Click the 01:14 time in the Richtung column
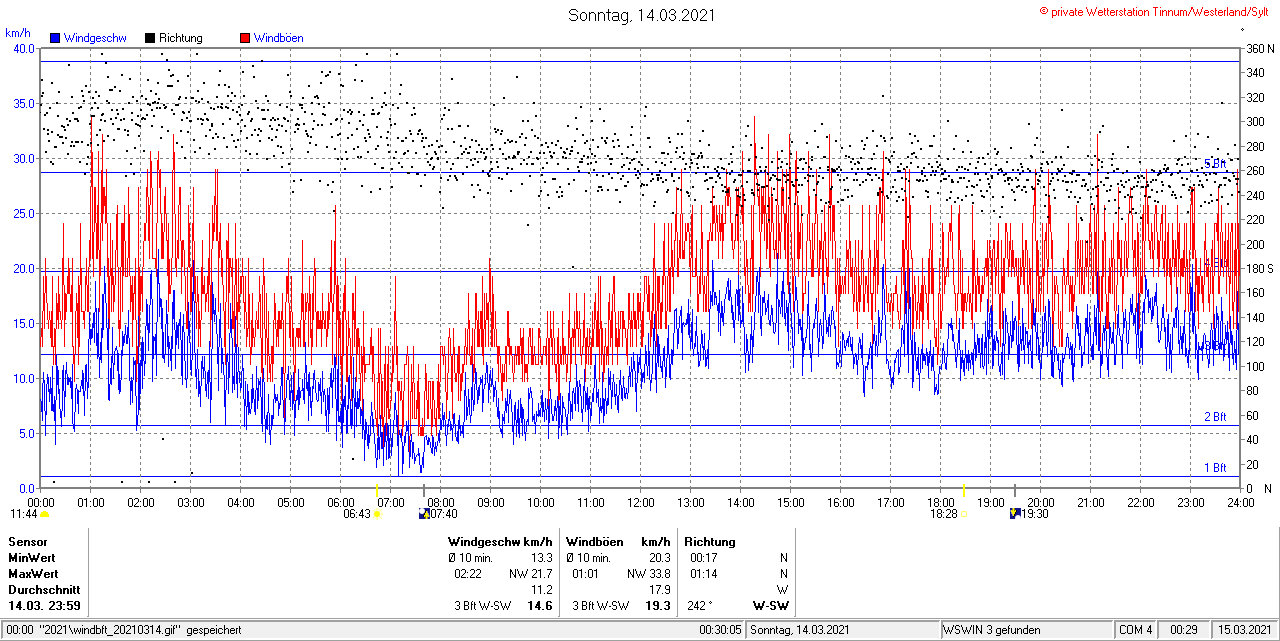 [705, 574]
